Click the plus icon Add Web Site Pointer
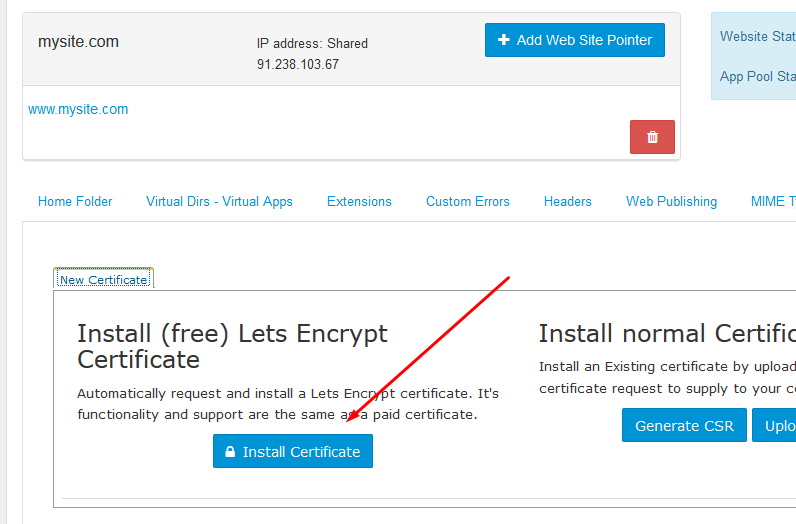The height and width of the screenshot is (524, 796). [x=575, y=40]
